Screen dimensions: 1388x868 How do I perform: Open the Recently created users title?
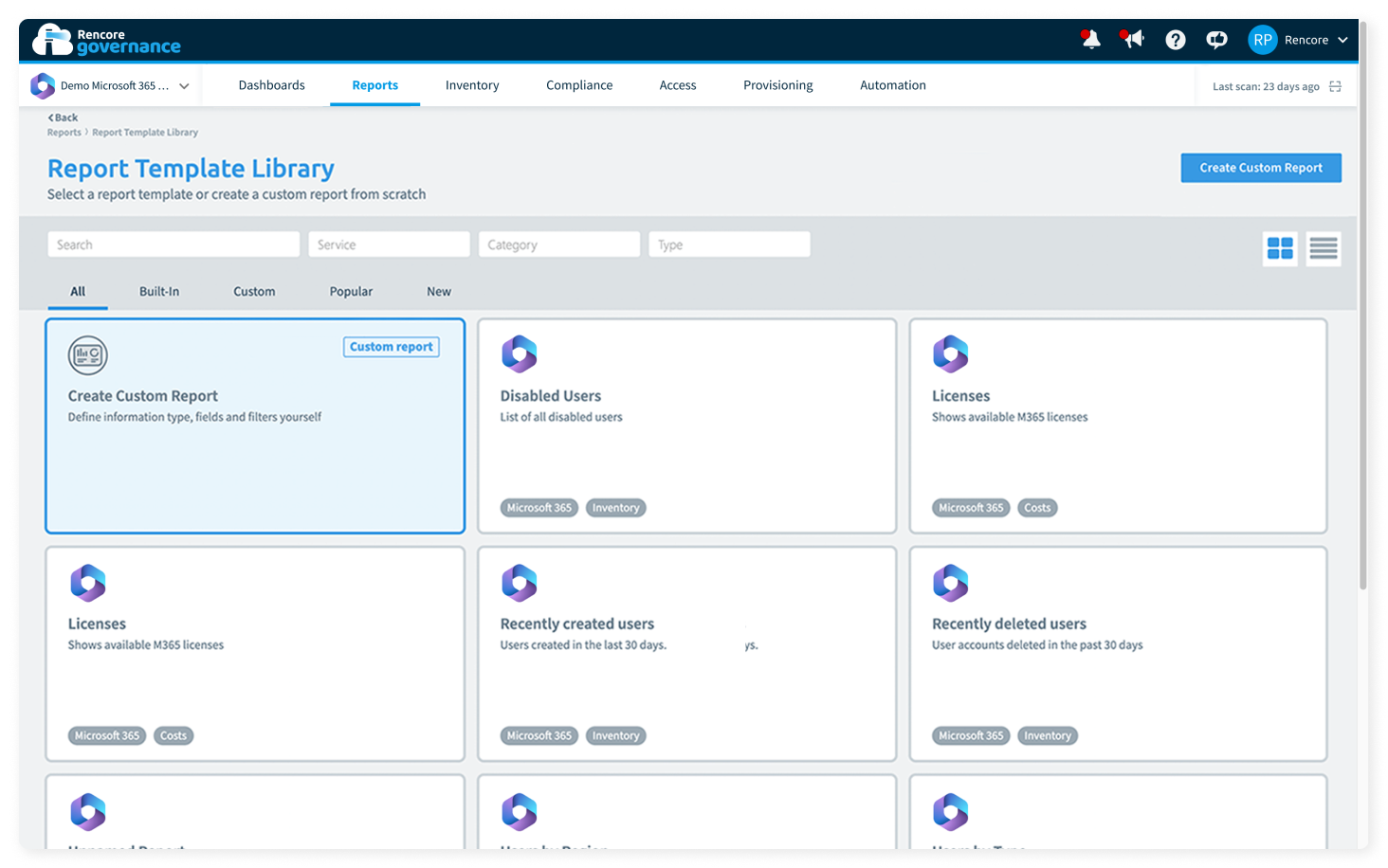pos(577,624)
